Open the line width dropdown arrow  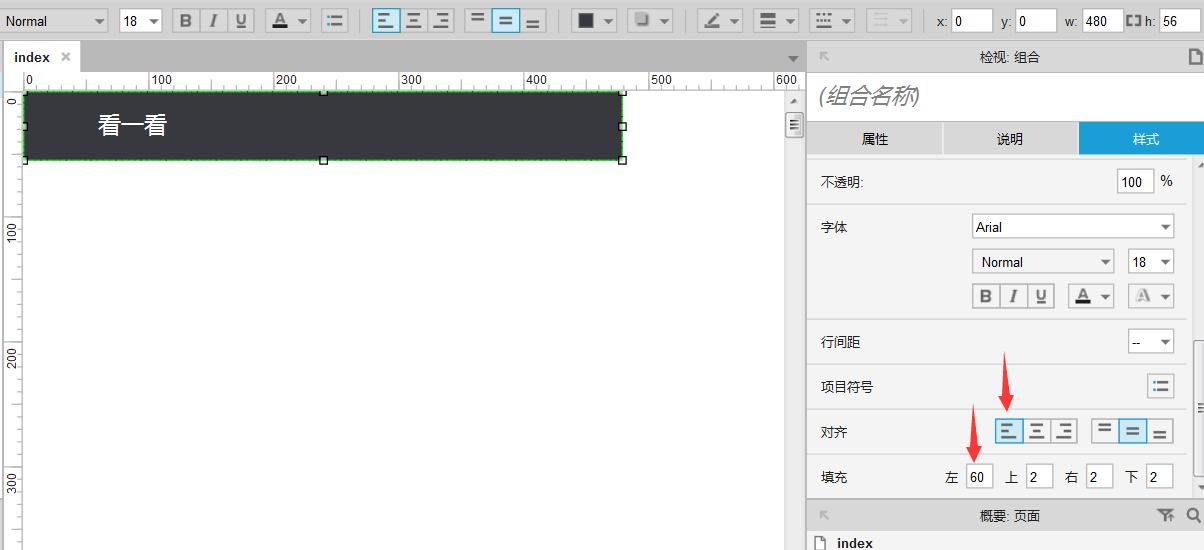click(791, 21)
